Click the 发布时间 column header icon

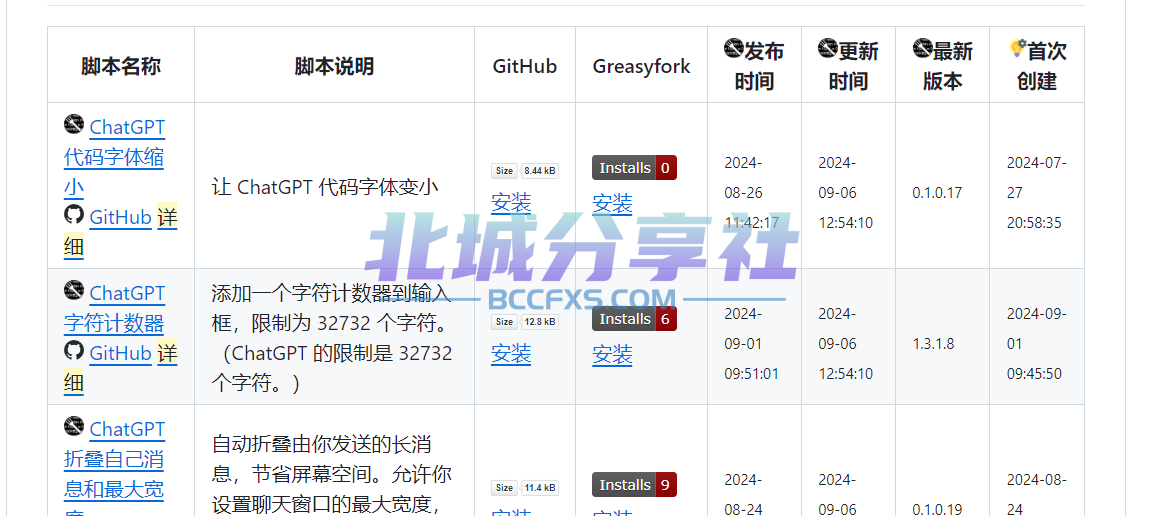click(x=734, y=49)
